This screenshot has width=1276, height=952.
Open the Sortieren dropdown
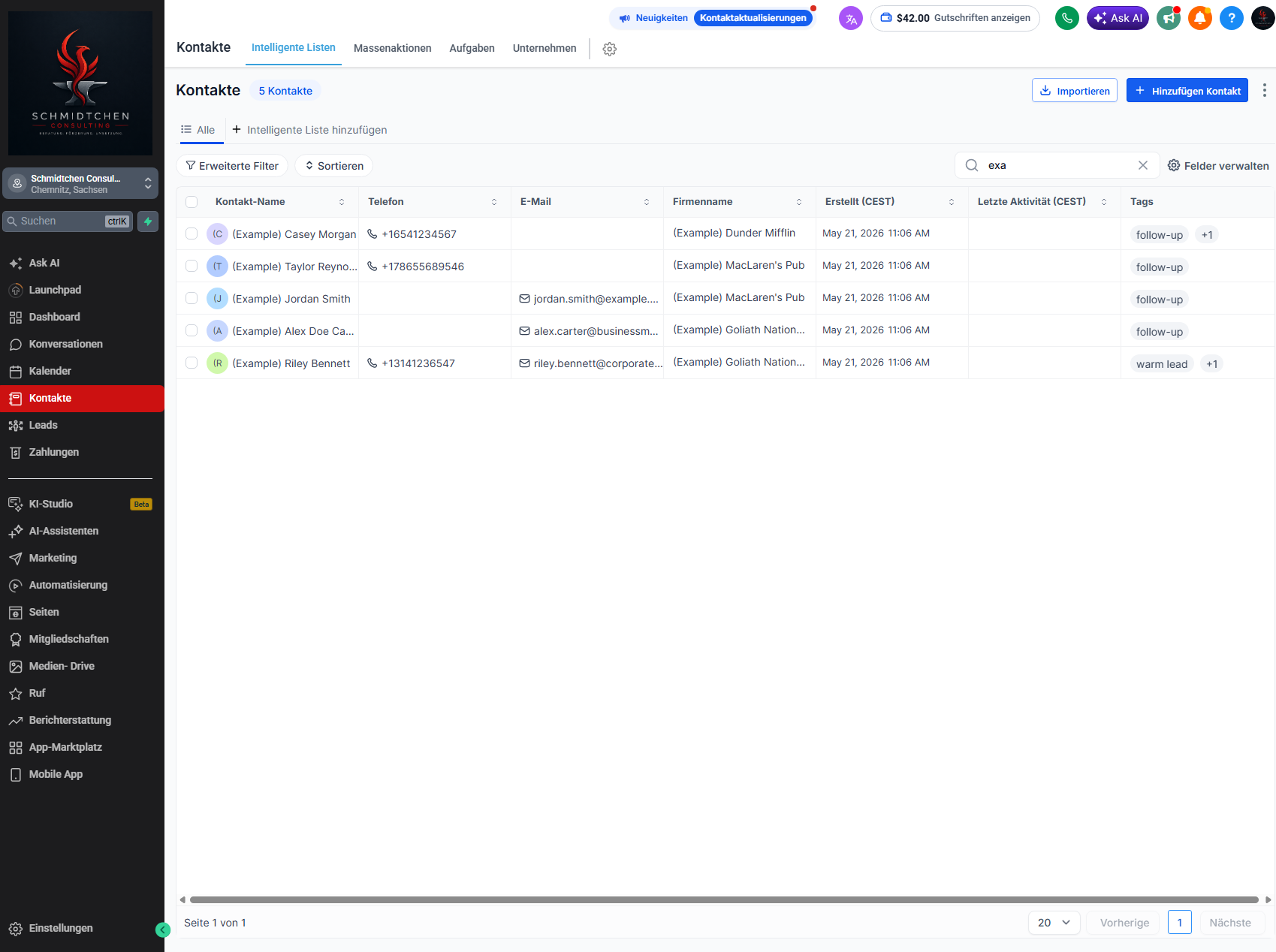pyautogui.click(x=334, y=166)
